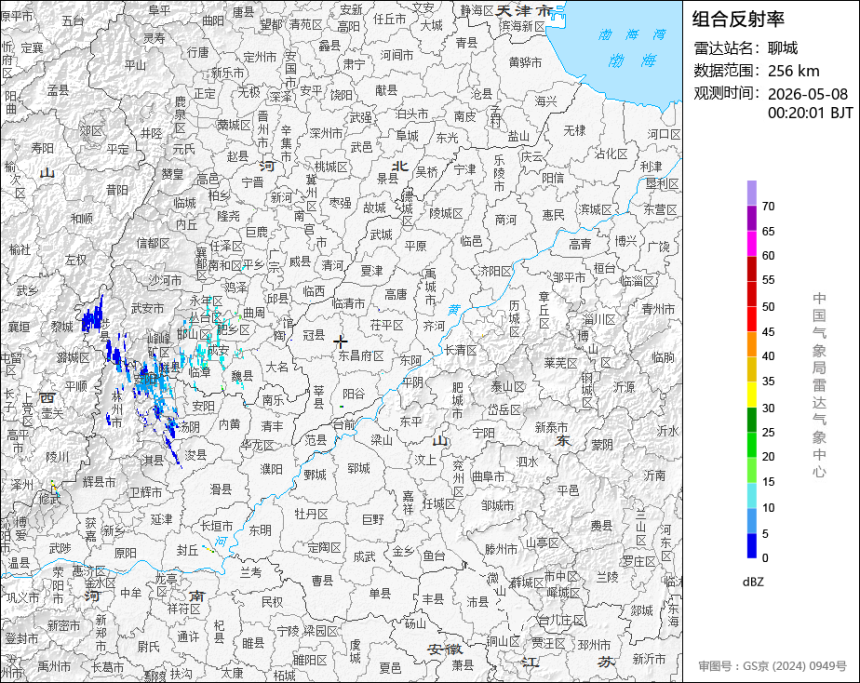The width and height of the screenshot is (860, 683).
Task: Click the data range value 256 km
Action: coord(793,71)
